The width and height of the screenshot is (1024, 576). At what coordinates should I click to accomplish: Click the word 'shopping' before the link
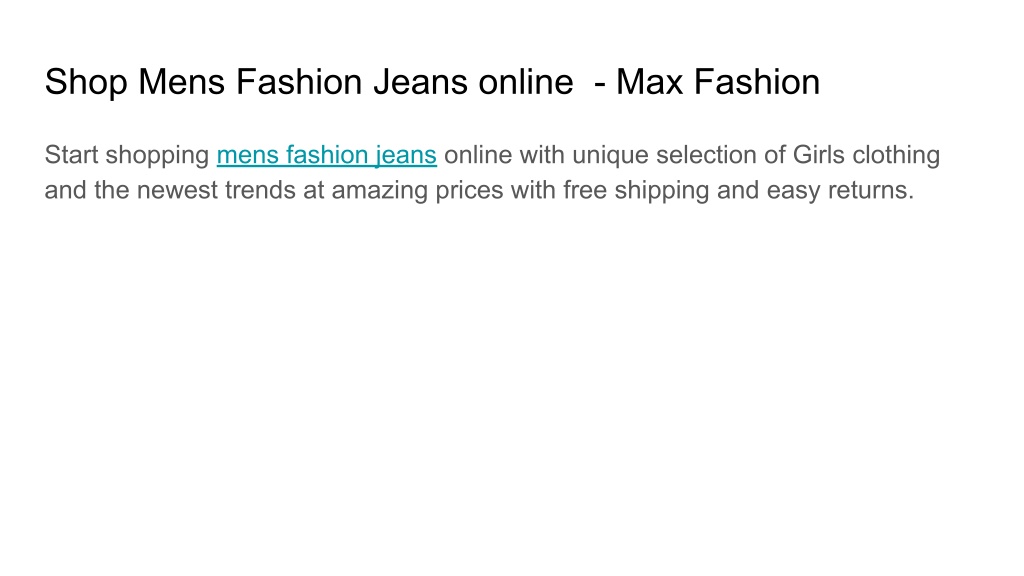[157, 155]
